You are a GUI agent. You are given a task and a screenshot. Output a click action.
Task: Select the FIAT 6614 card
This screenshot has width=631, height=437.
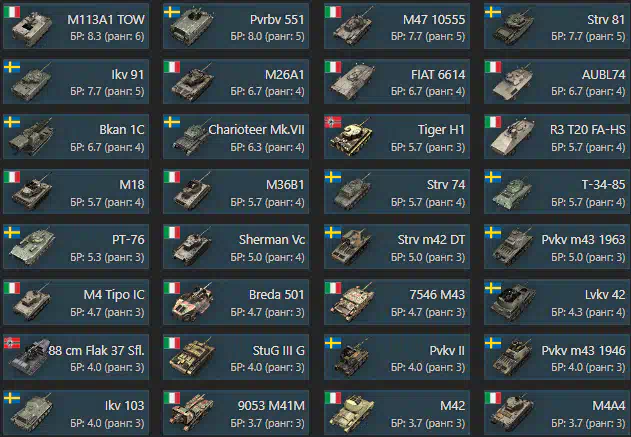tap(397, 81)
